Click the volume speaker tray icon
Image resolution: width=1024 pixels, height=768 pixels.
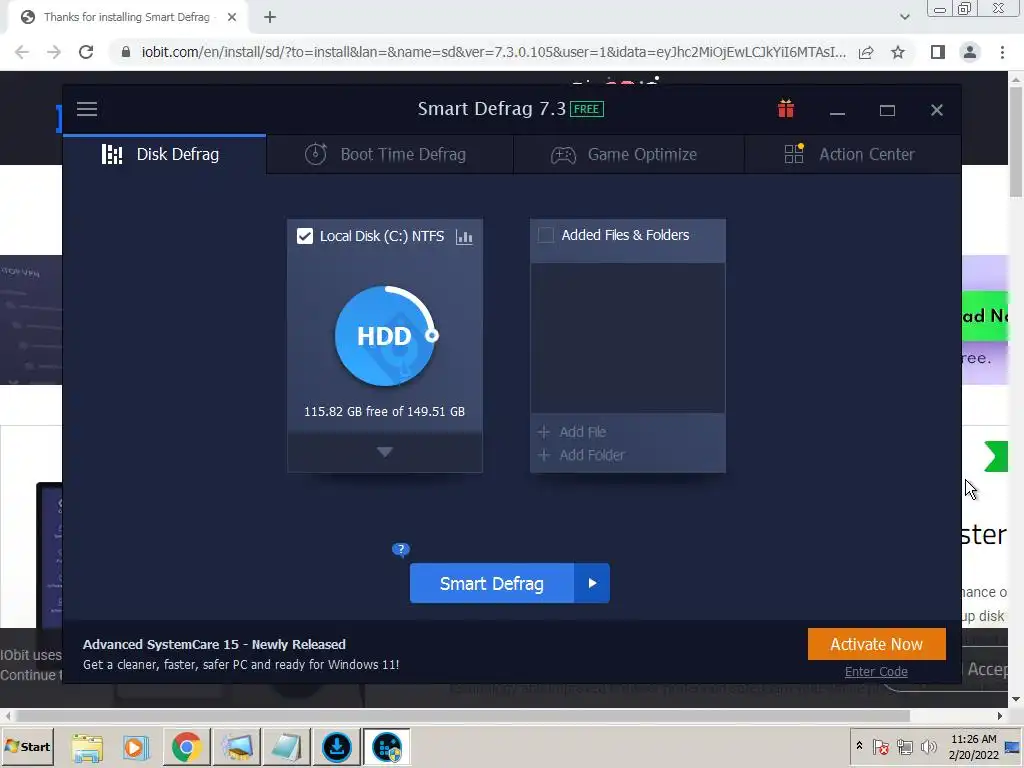point(928,746)
